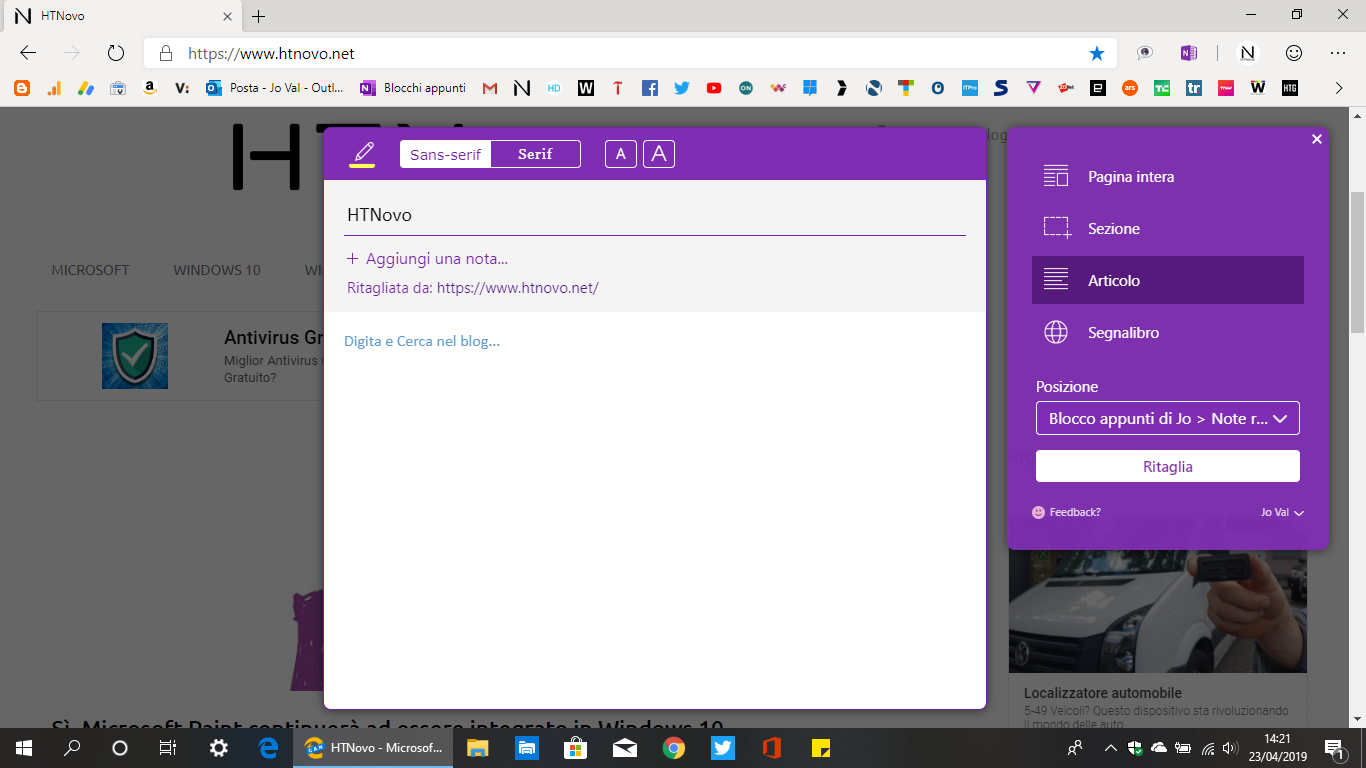Click the OneNote Clipper extension icon

click(x=1189, y=53)
